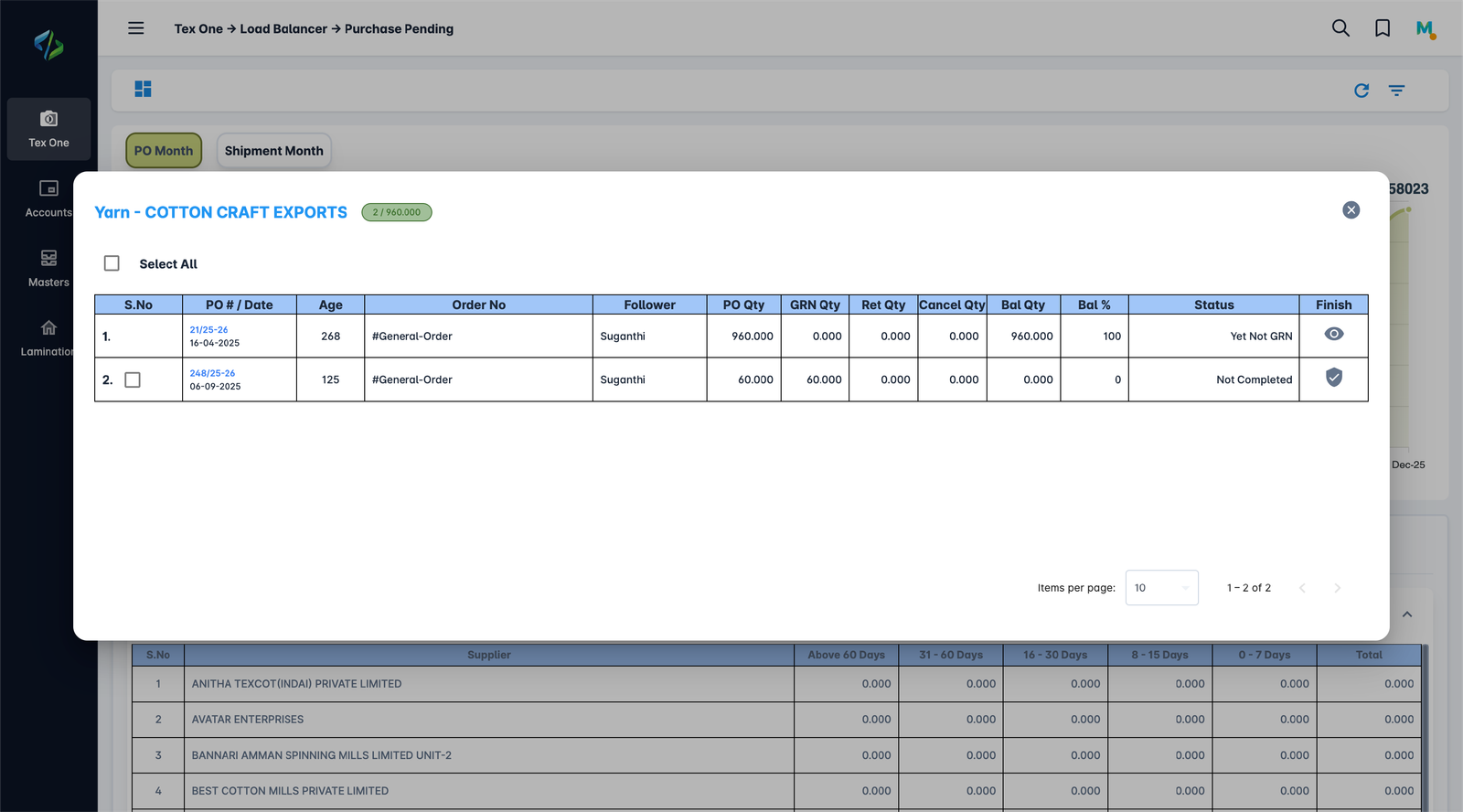This screenshot has width=1463, height=812.
Task: Open the items per page dropdown
Action: 1161,588
